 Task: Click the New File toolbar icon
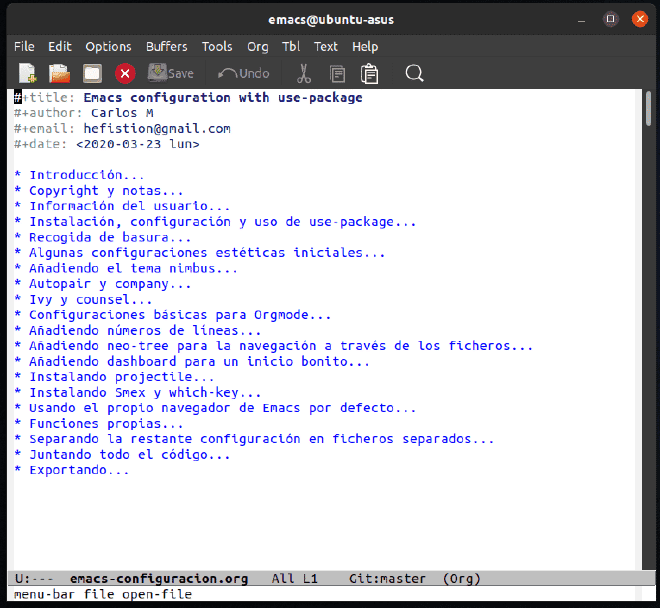28,74
